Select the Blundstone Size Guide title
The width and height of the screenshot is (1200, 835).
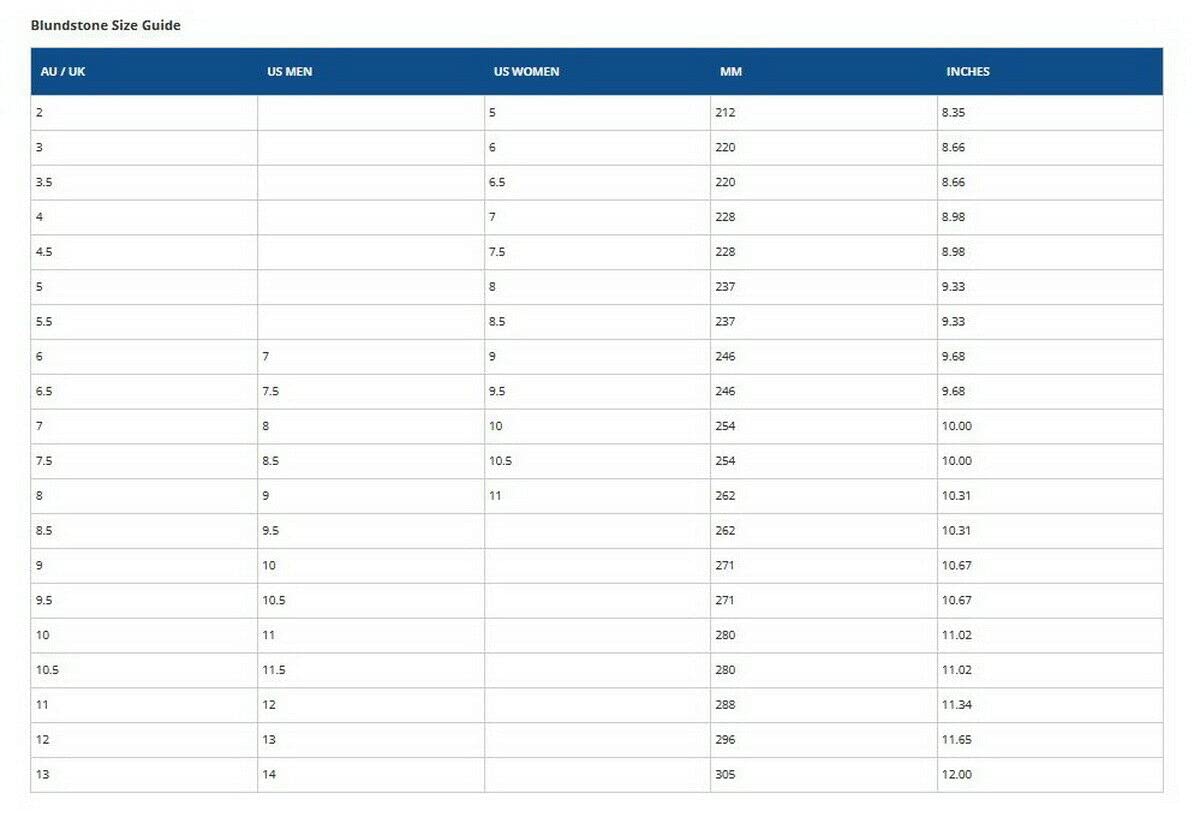(106, 25)
